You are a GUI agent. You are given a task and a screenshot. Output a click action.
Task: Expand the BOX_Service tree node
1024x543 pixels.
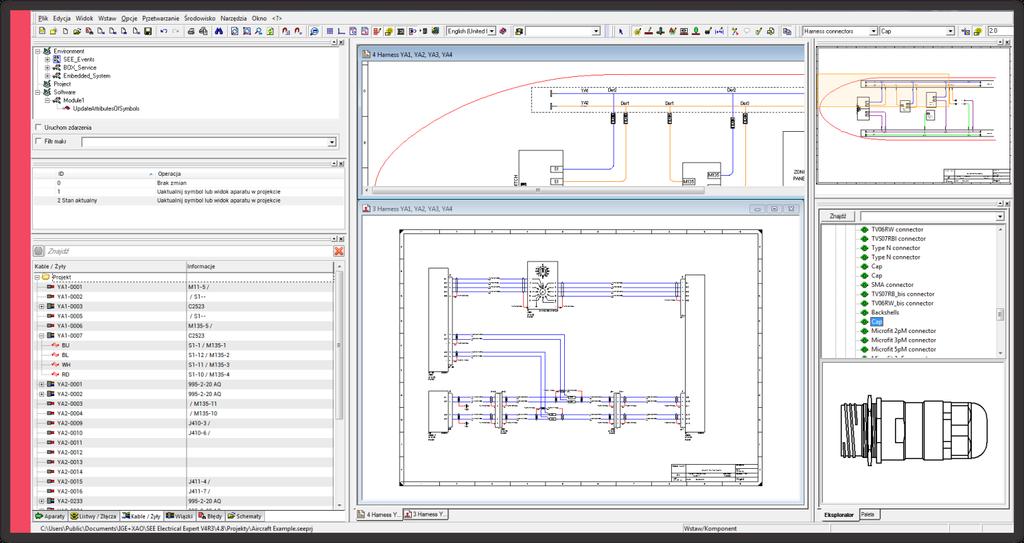pos(48,67)
